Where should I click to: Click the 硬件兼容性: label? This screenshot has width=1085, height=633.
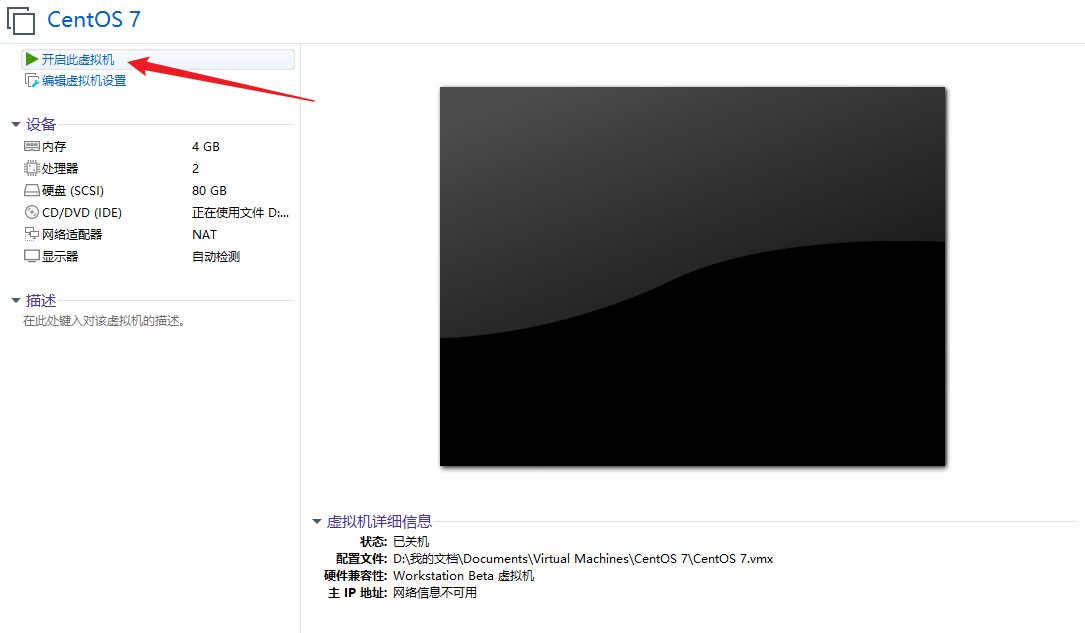[356, 576]
